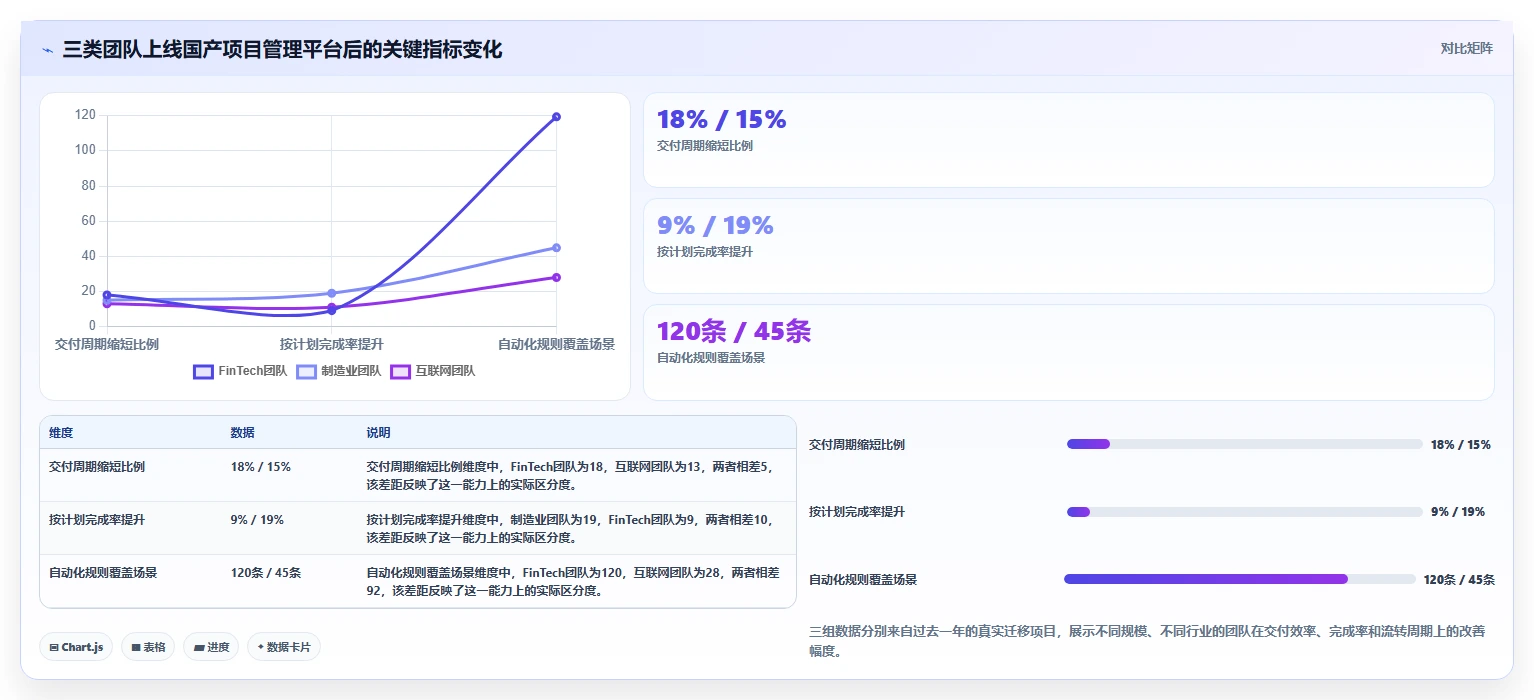Click the 按计划完成率提升 progress bar
The height and width of the screenshot is (700, 1534).
click(1244, 512)
